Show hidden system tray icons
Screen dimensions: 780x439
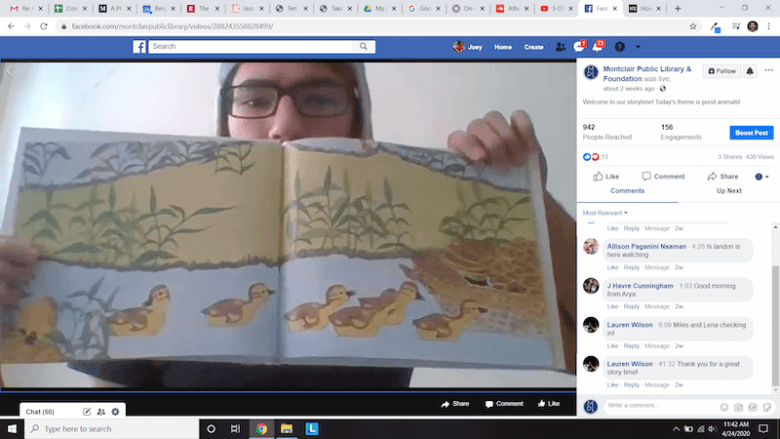pos(676,429)
